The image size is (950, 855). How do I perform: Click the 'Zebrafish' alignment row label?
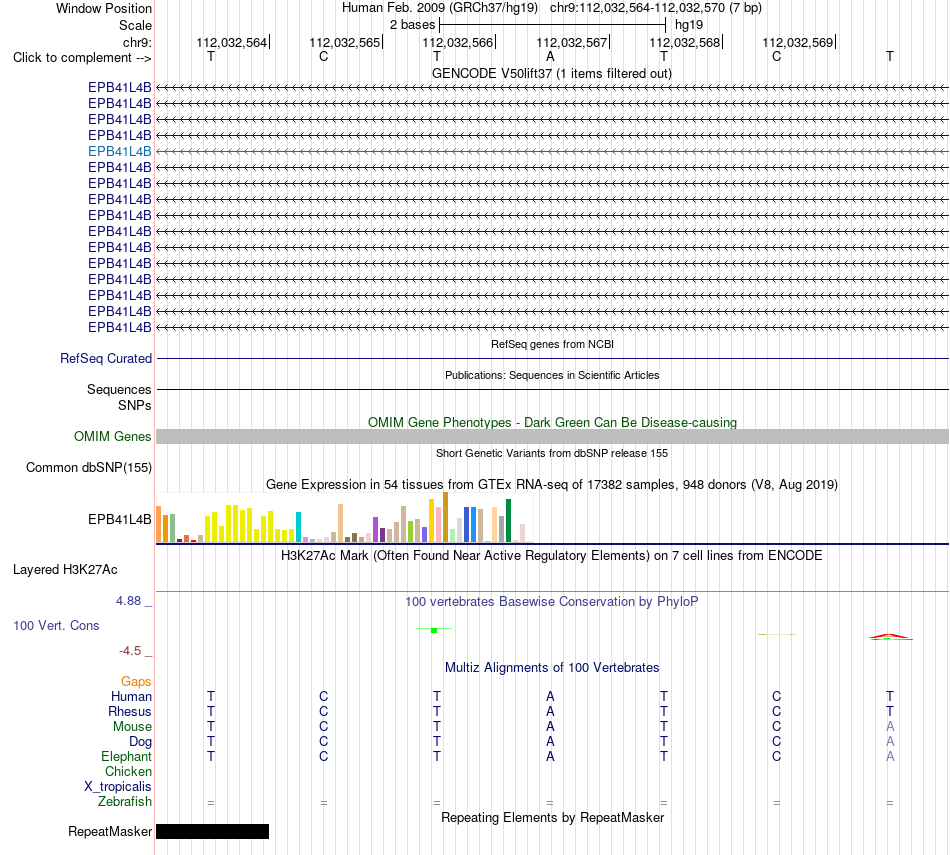[125, 802]
